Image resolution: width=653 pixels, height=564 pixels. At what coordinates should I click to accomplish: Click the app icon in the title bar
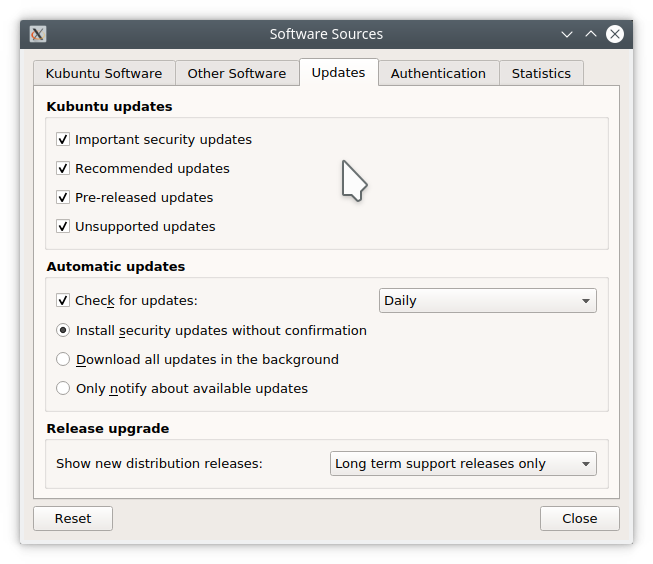(x=38, y=34)
